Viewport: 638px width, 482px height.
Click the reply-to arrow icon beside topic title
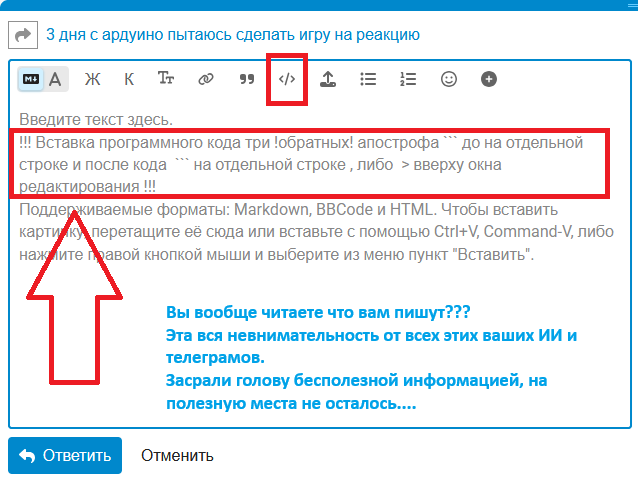click(x=22, y=35)
